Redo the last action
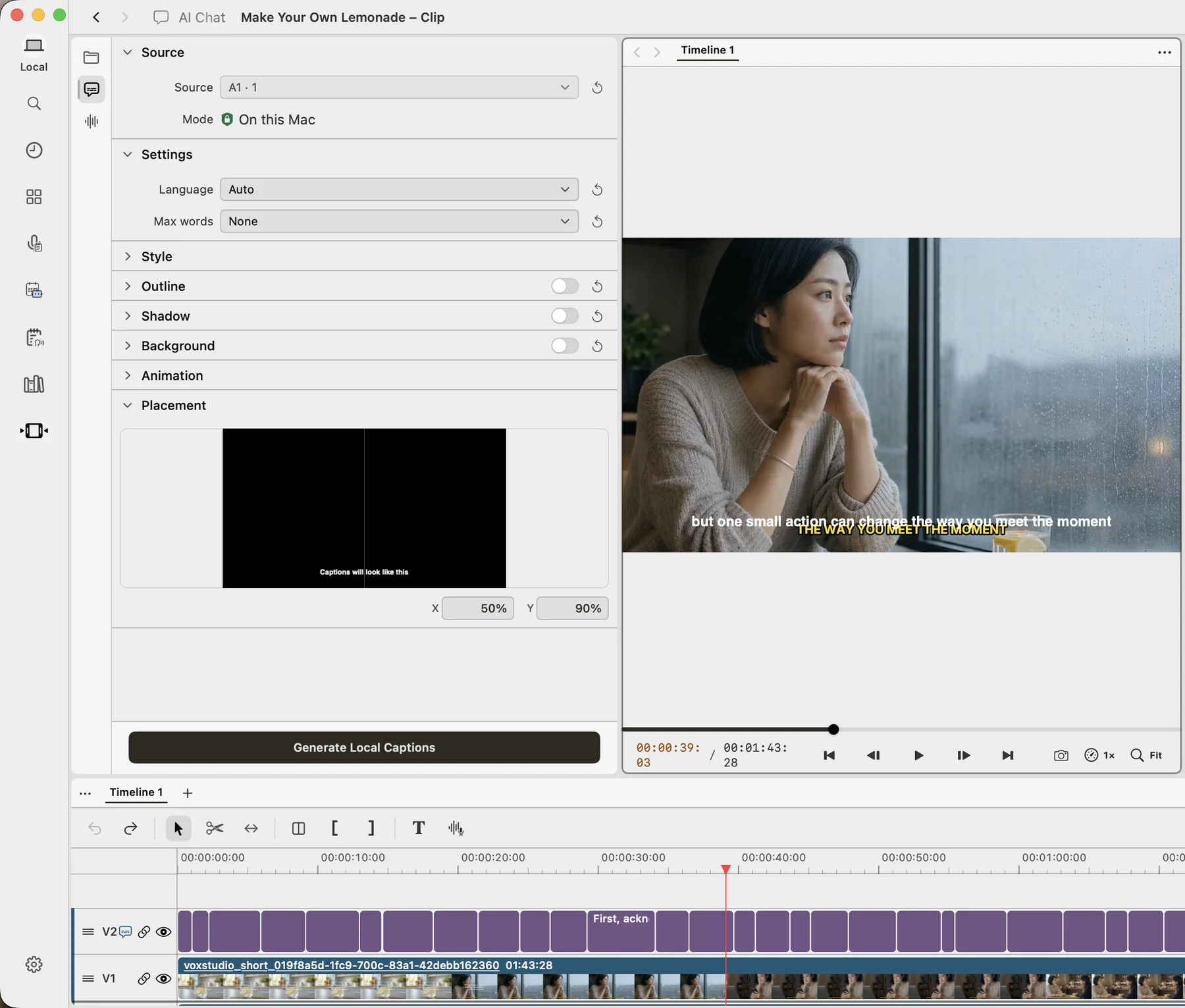Viewport: 1185px width, 1008px height. pos(130,828)
